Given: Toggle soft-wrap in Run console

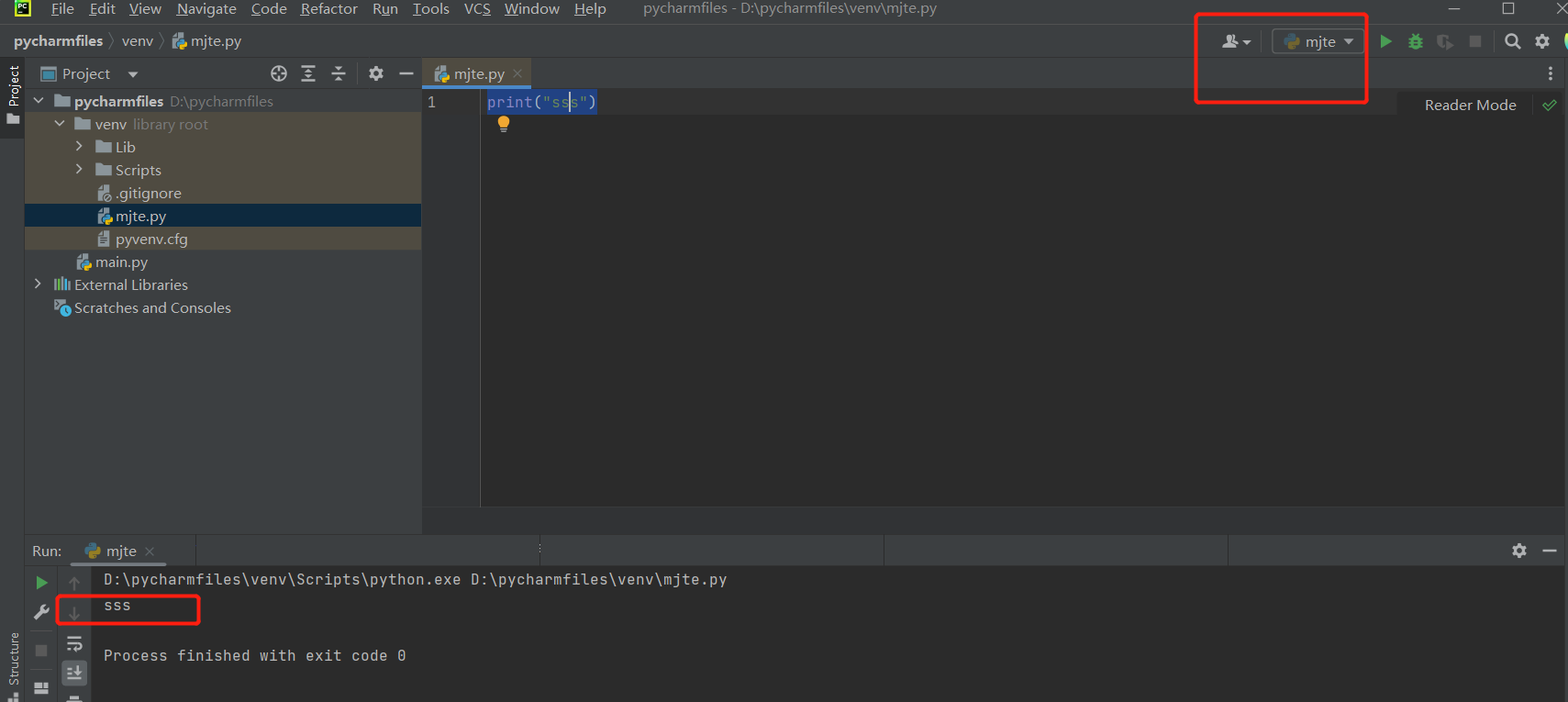Looking at the screenshot, I should point(74,643).
